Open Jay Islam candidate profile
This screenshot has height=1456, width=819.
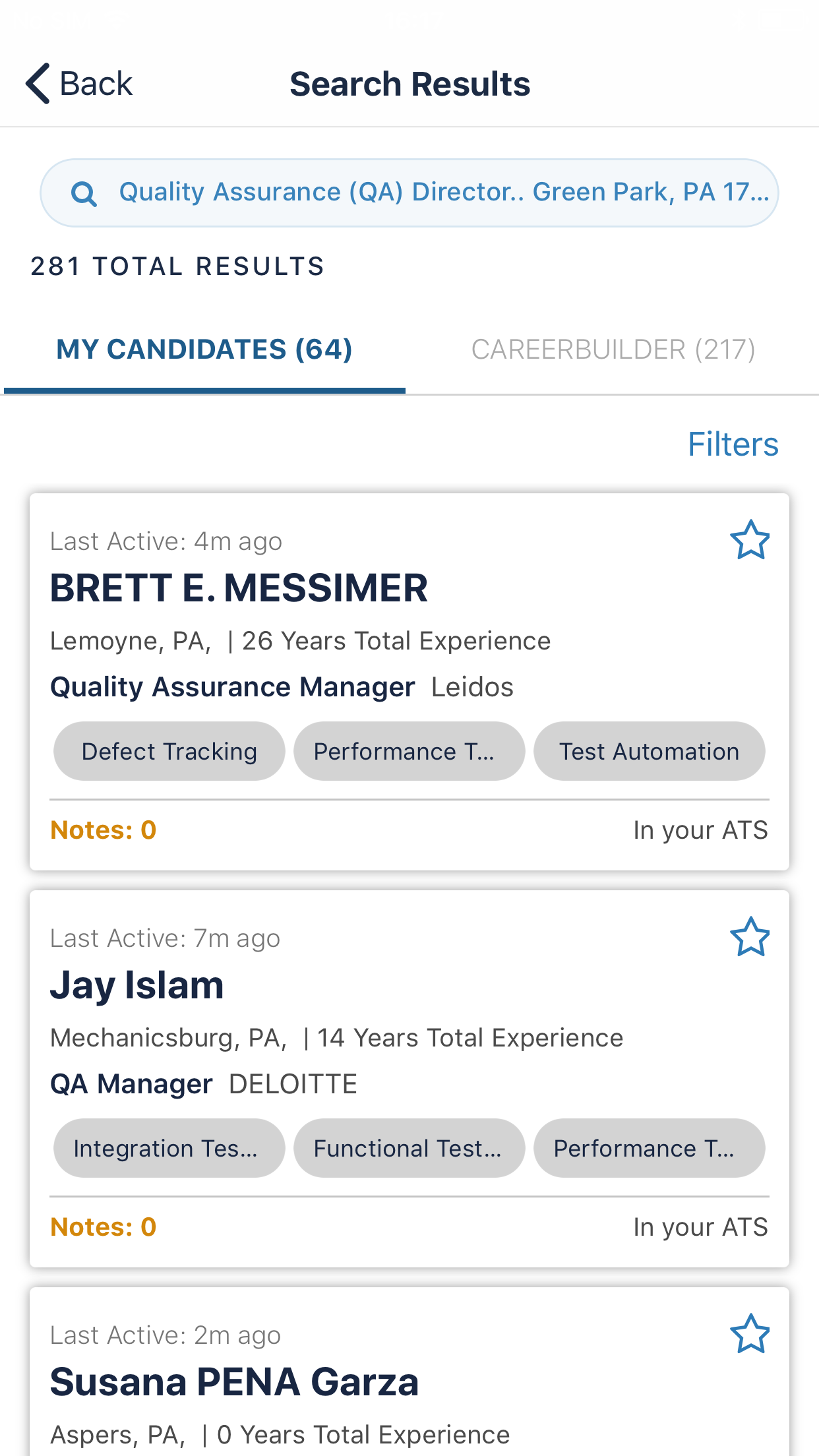pos(137,985)
